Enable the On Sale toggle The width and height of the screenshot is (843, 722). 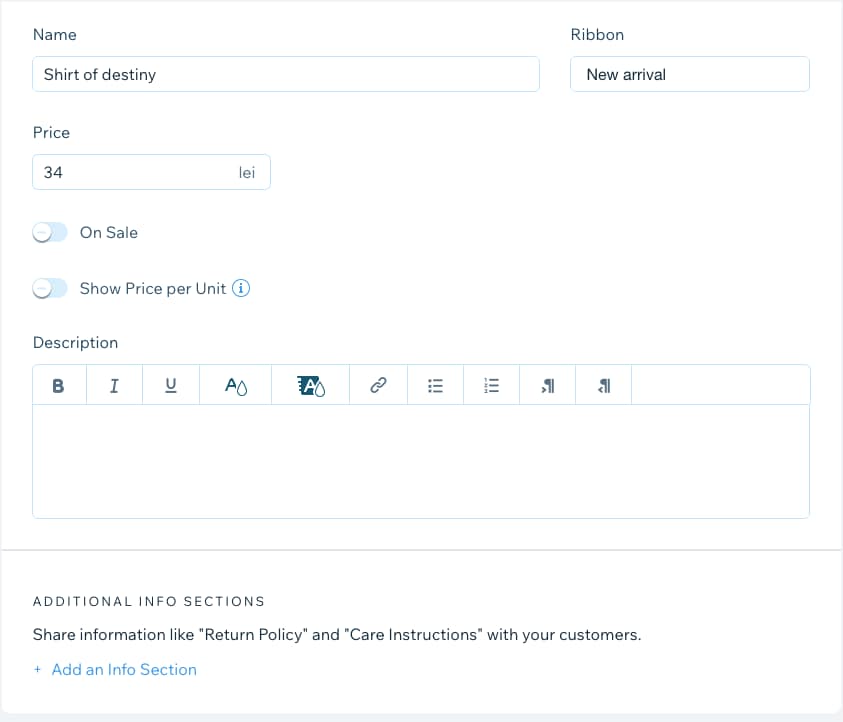point(50,232)
